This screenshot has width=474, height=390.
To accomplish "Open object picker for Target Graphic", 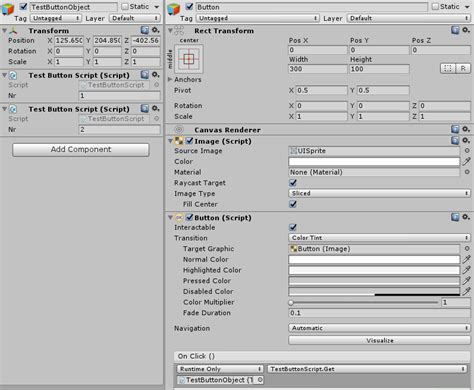I will 467,249.
